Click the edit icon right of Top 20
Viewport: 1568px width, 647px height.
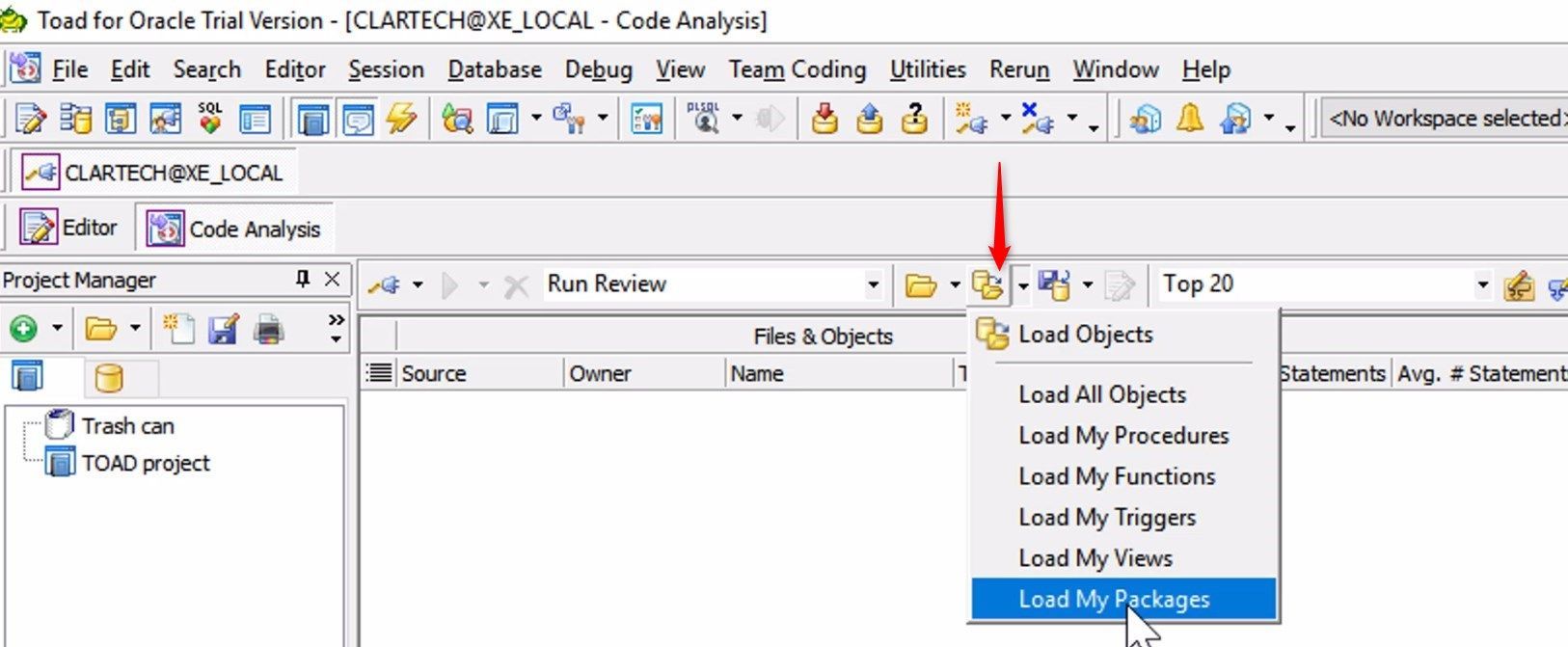tap(1518, 284)
